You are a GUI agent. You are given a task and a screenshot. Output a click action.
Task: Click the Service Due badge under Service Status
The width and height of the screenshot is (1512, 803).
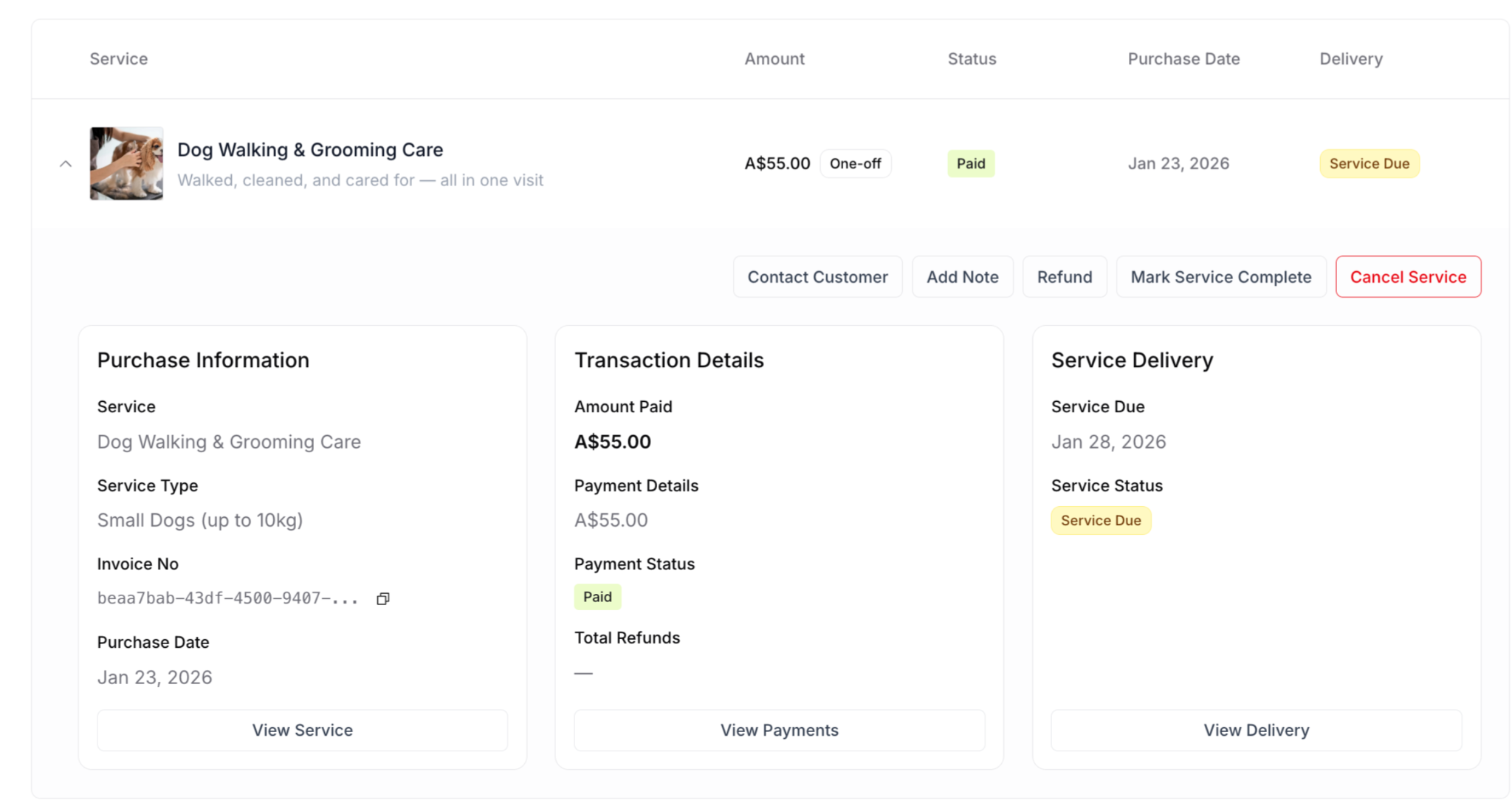click(1100, 521)
